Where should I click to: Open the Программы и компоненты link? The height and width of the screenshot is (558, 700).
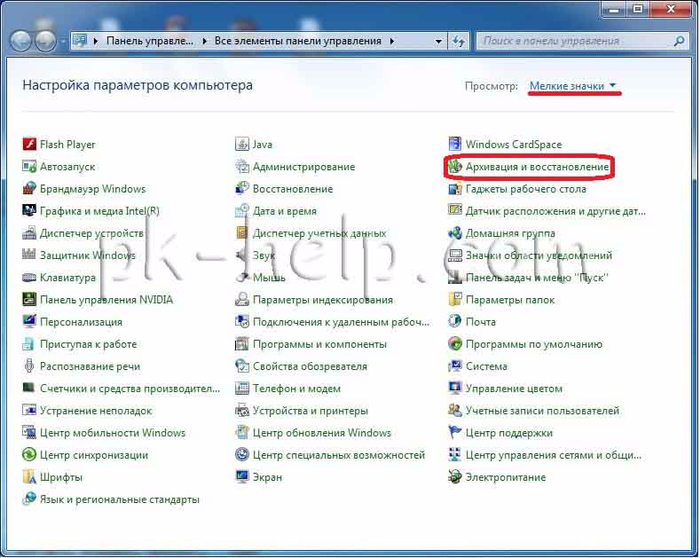[x=319, y=344]
